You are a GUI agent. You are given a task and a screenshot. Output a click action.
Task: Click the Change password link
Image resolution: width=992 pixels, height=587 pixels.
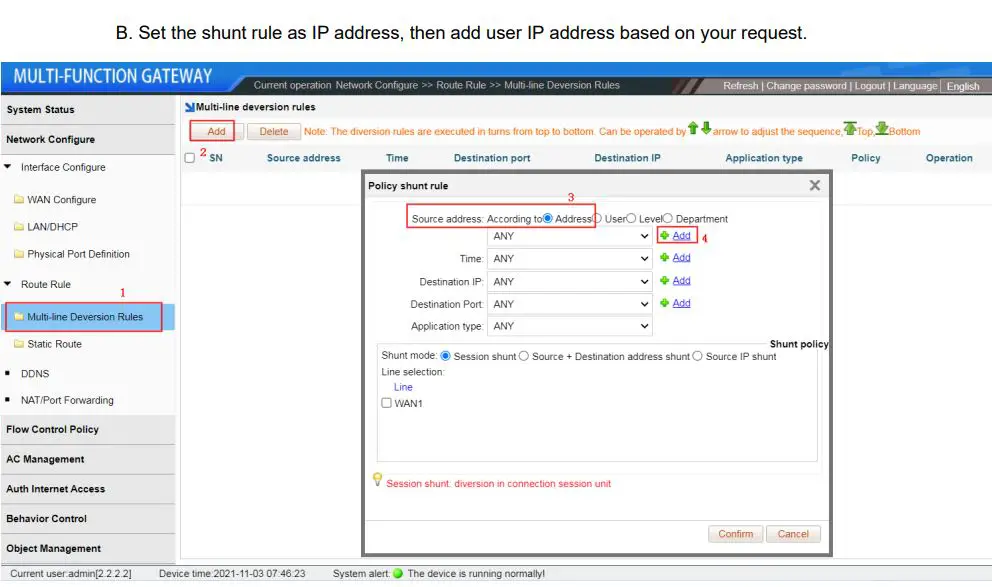(806, 85)
